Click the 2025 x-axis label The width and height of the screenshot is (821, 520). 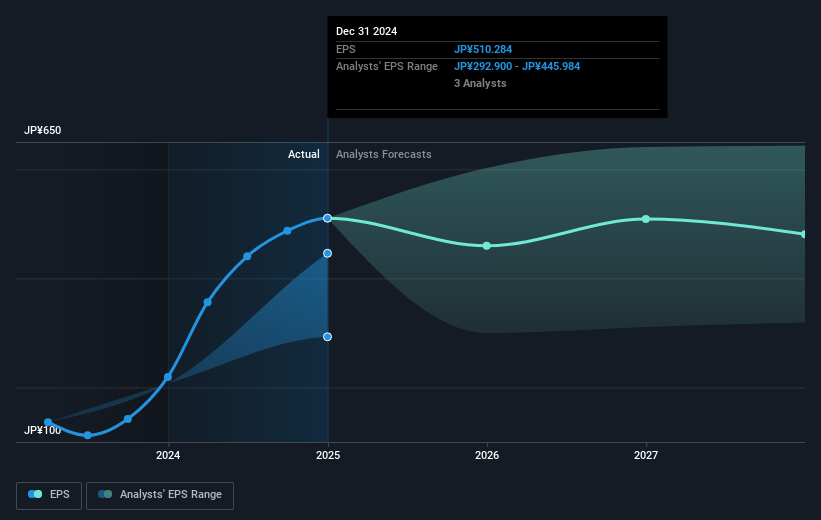[328, 455]
